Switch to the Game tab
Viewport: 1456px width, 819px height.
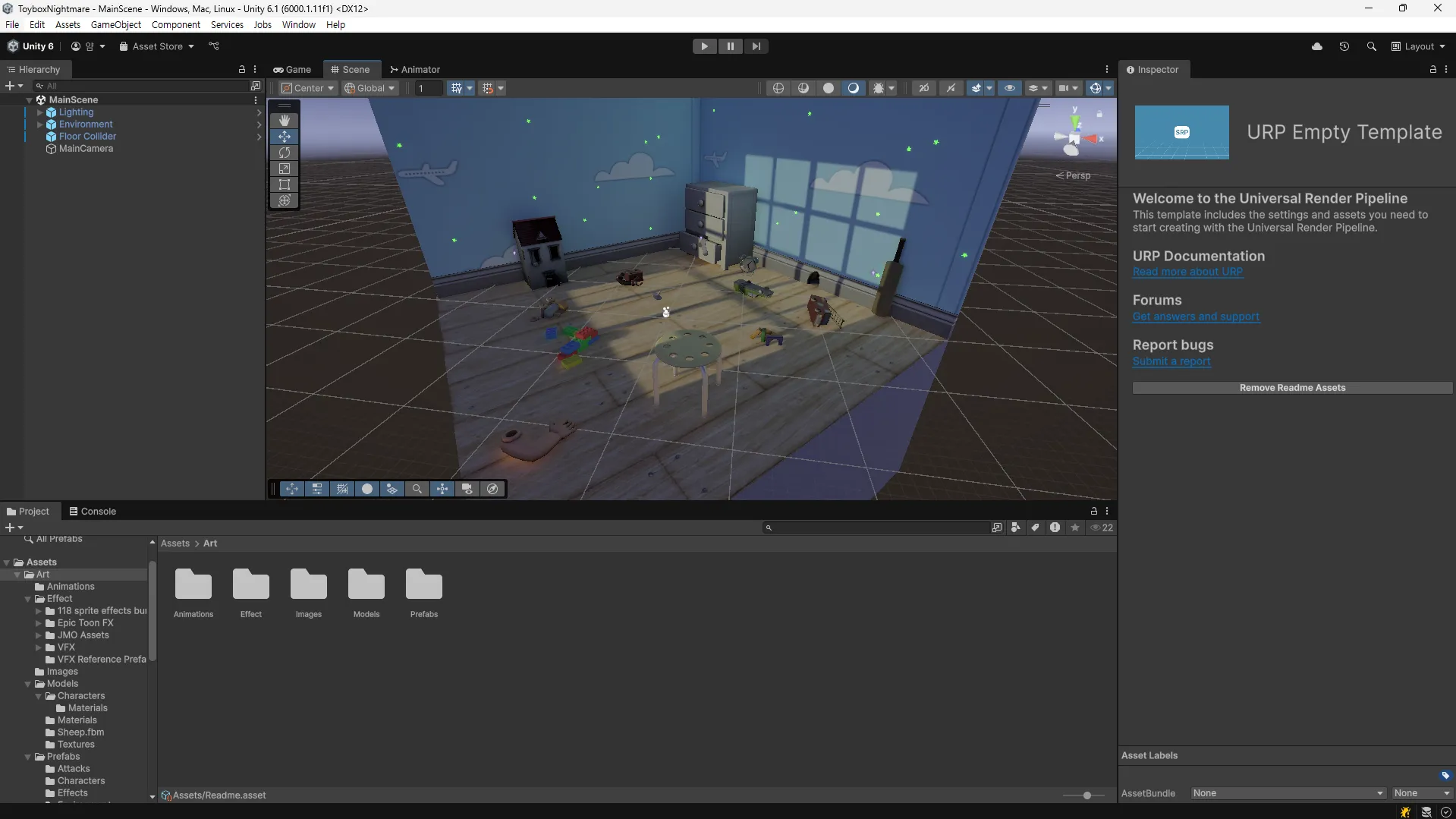pos(292,69)
